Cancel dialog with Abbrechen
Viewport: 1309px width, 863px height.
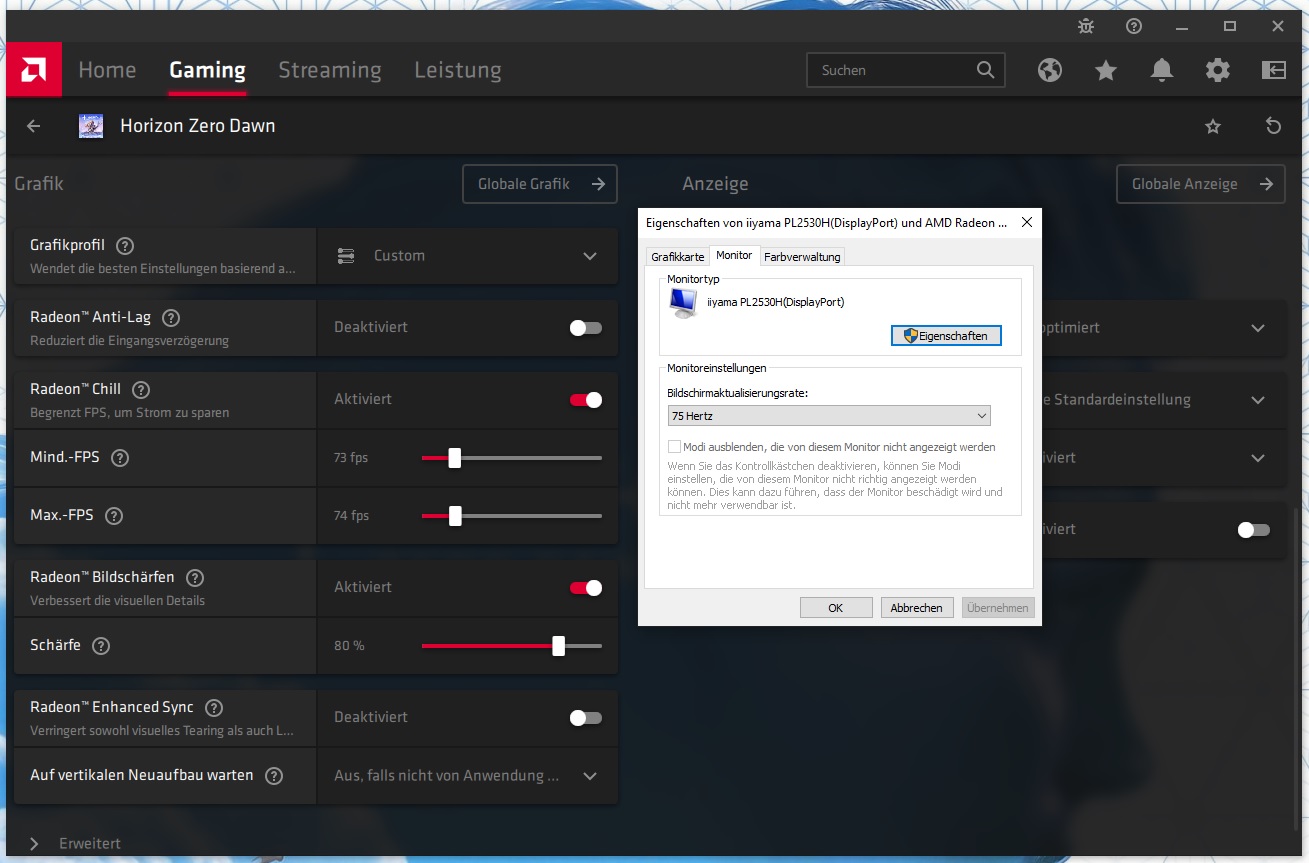tap(916, 607)
